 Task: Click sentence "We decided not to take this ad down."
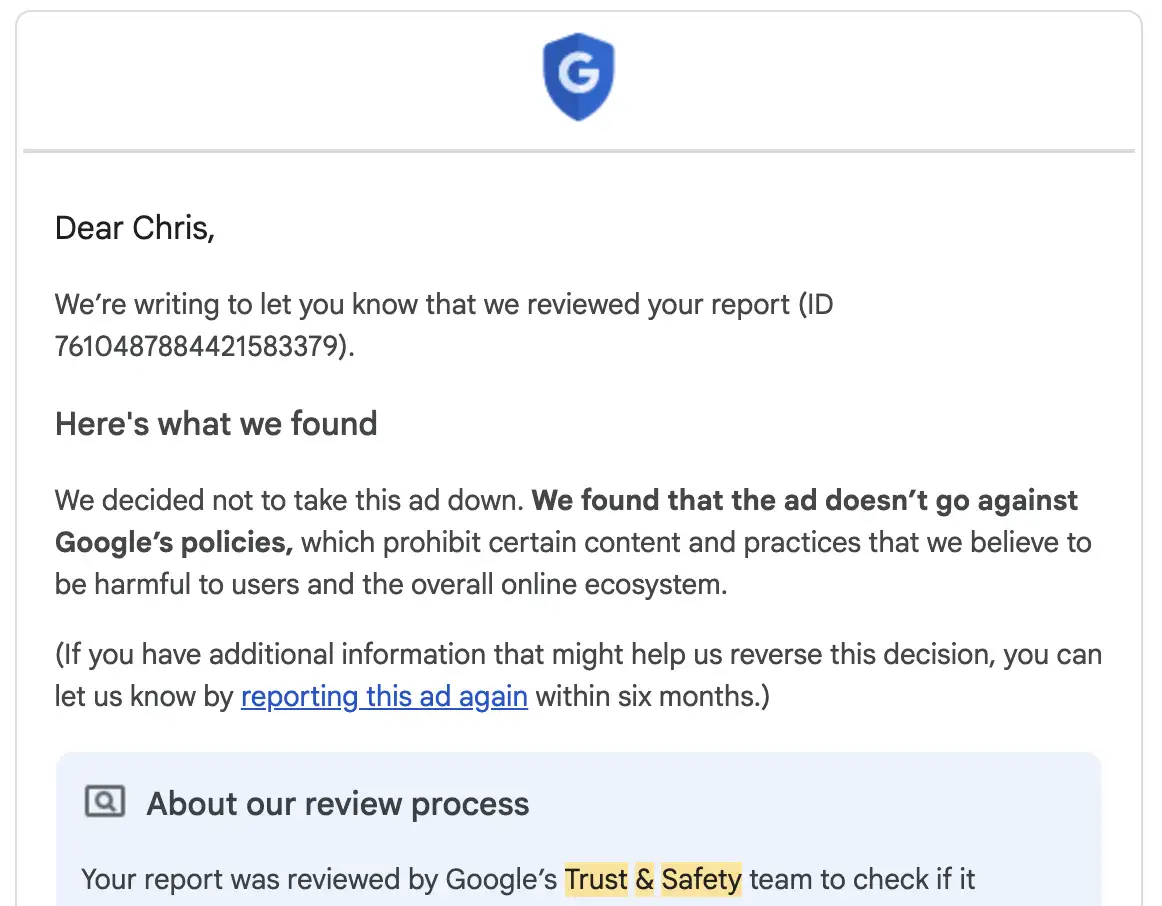click(x=290, y=501)
